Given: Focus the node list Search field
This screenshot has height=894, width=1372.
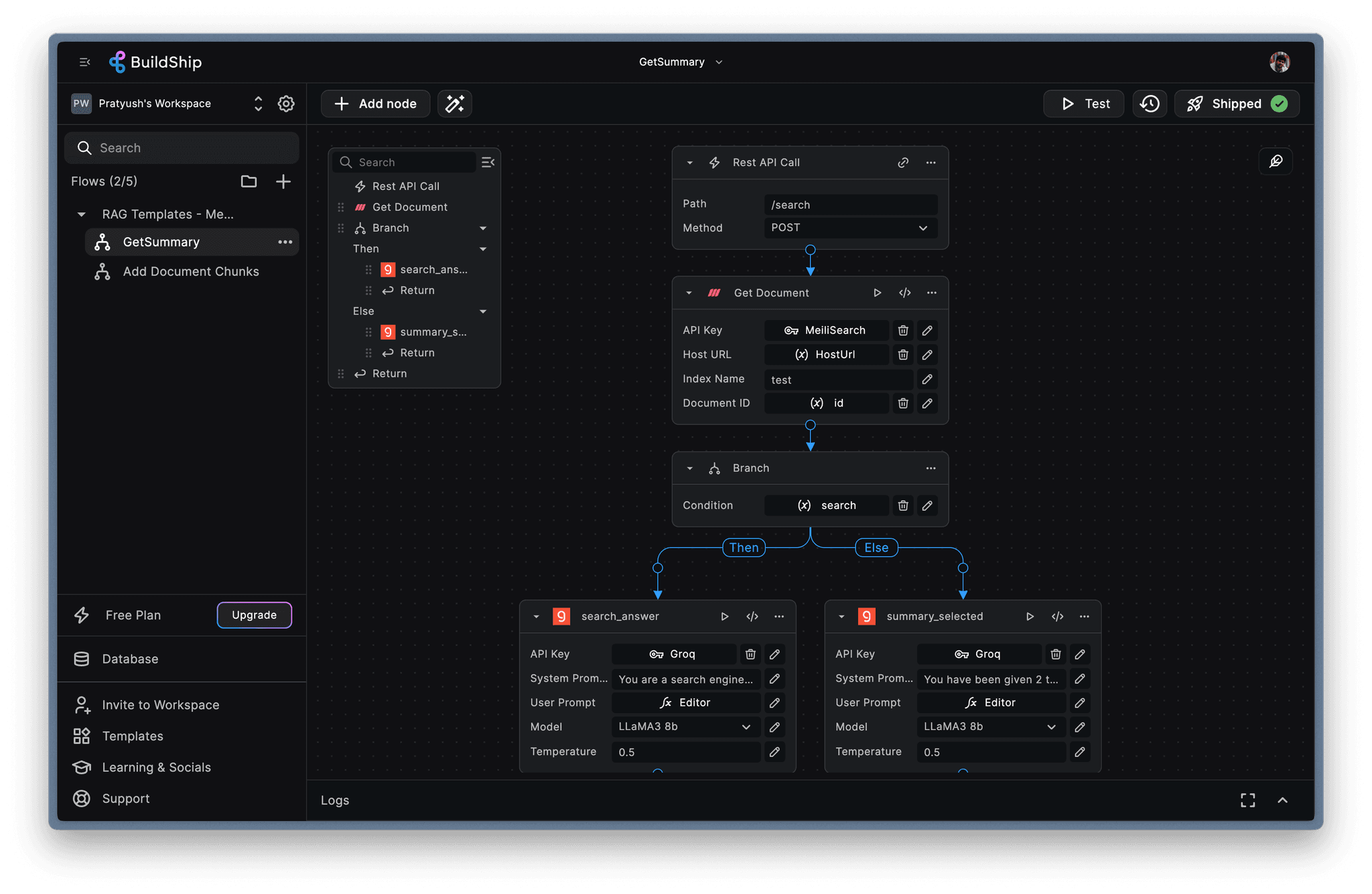Looking at the screenshot, I should pos(405,162).
